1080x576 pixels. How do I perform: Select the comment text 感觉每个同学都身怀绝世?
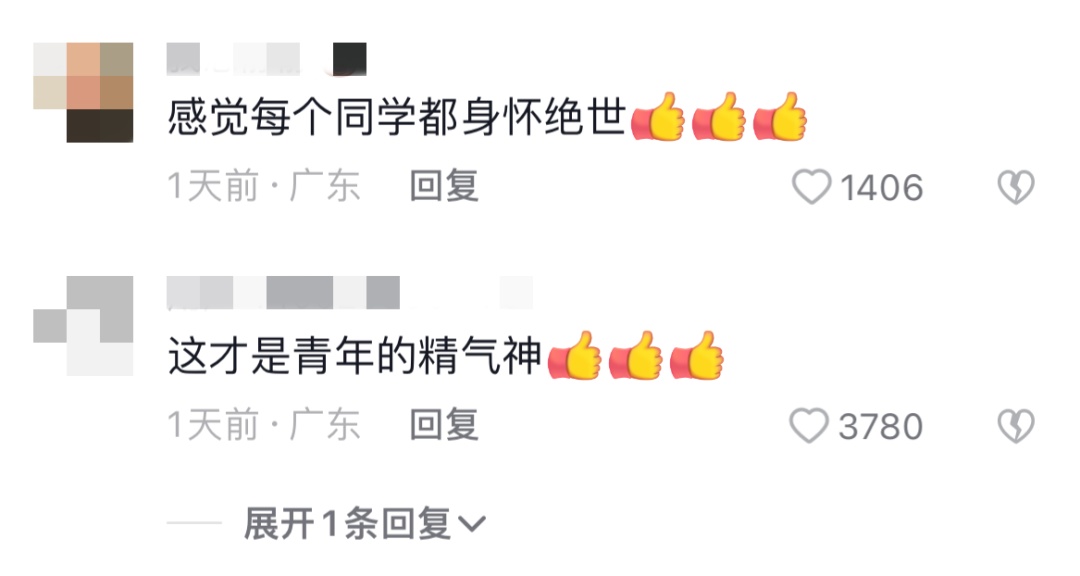(397, 117)
